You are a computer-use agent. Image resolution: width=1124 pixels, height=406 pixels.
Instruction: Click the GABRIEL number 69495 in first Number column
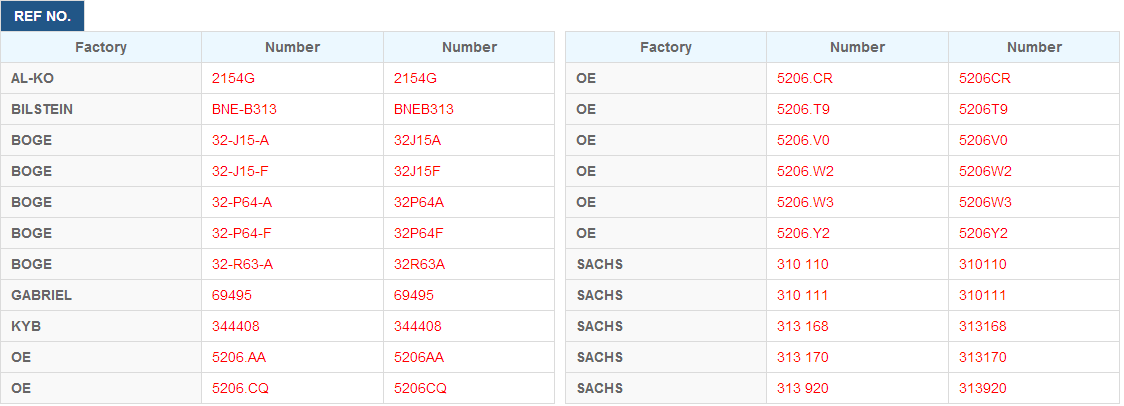pos(232,295)
